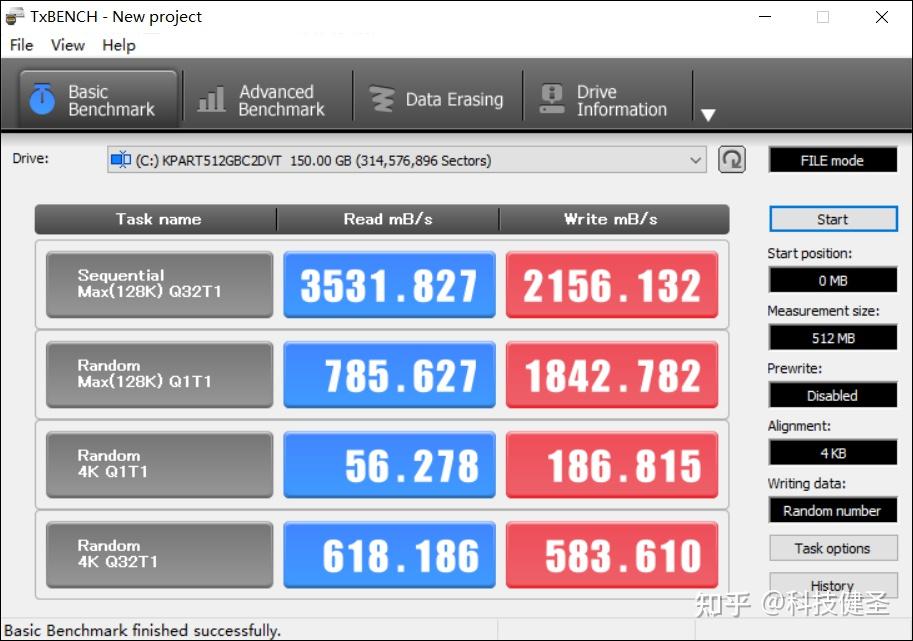
Task: Open Task options
Action: pos(833,548)
